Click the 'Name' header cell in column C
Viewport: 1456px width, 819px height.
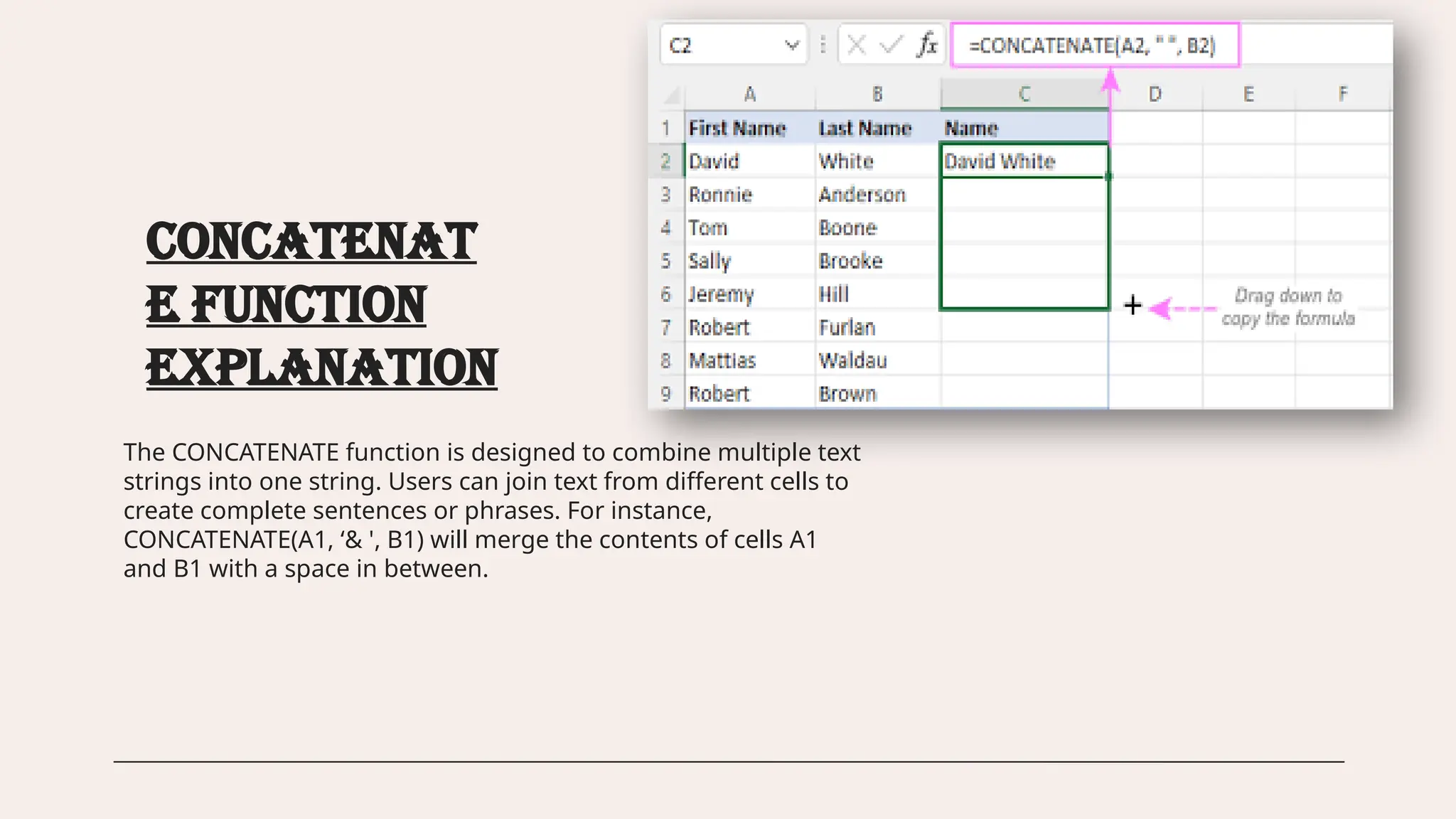click(1024, 128)
